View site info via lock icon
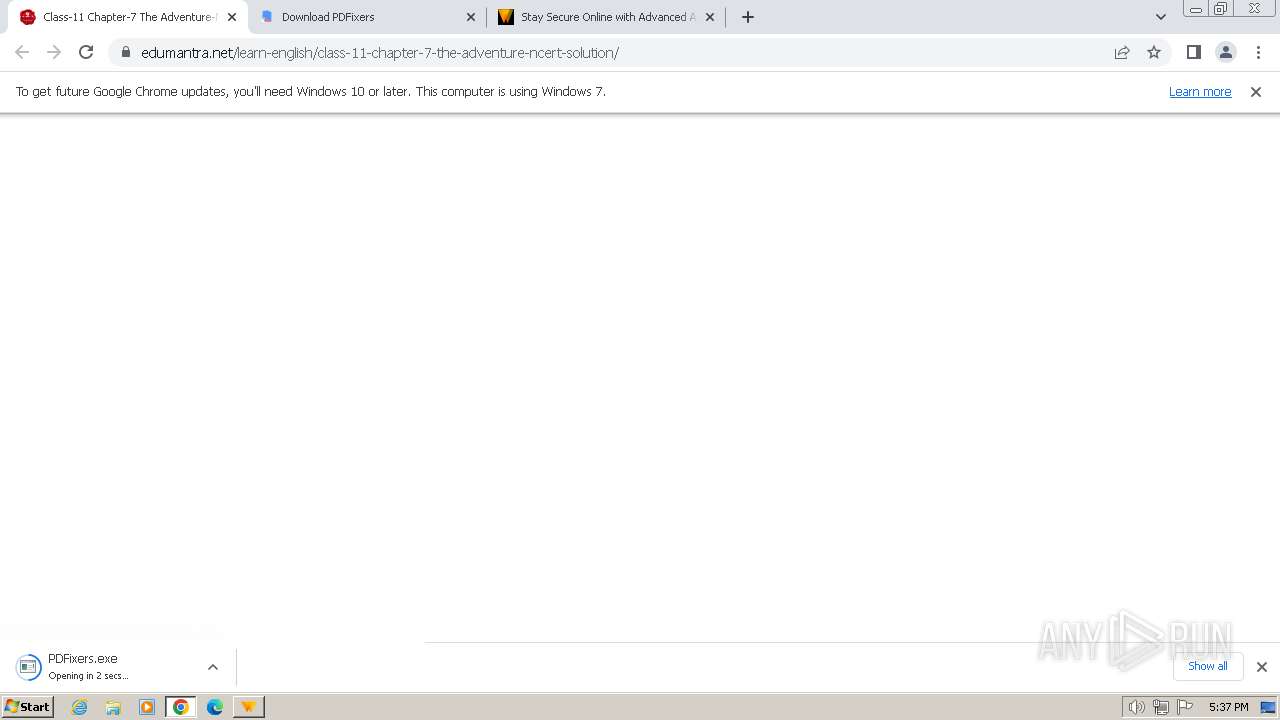The image size is (1280, 720). coord(125,52)
